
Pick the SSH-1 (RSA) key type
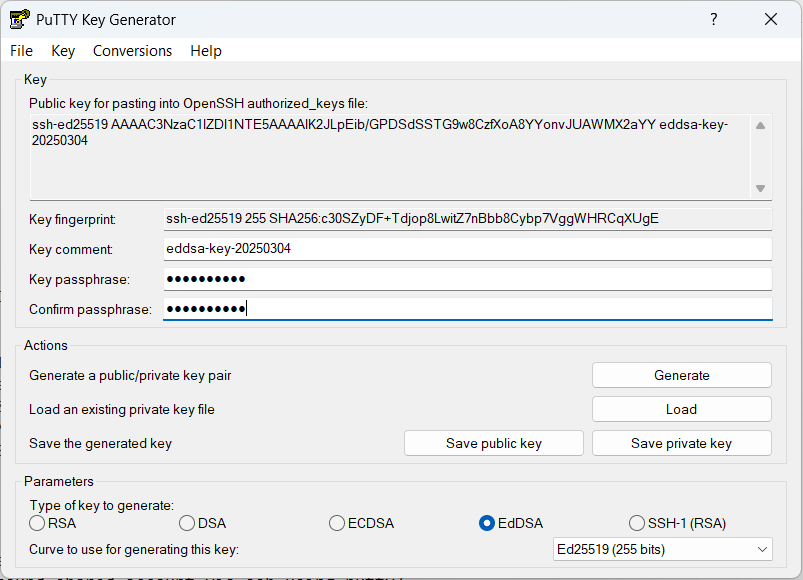tap(637, 523)
